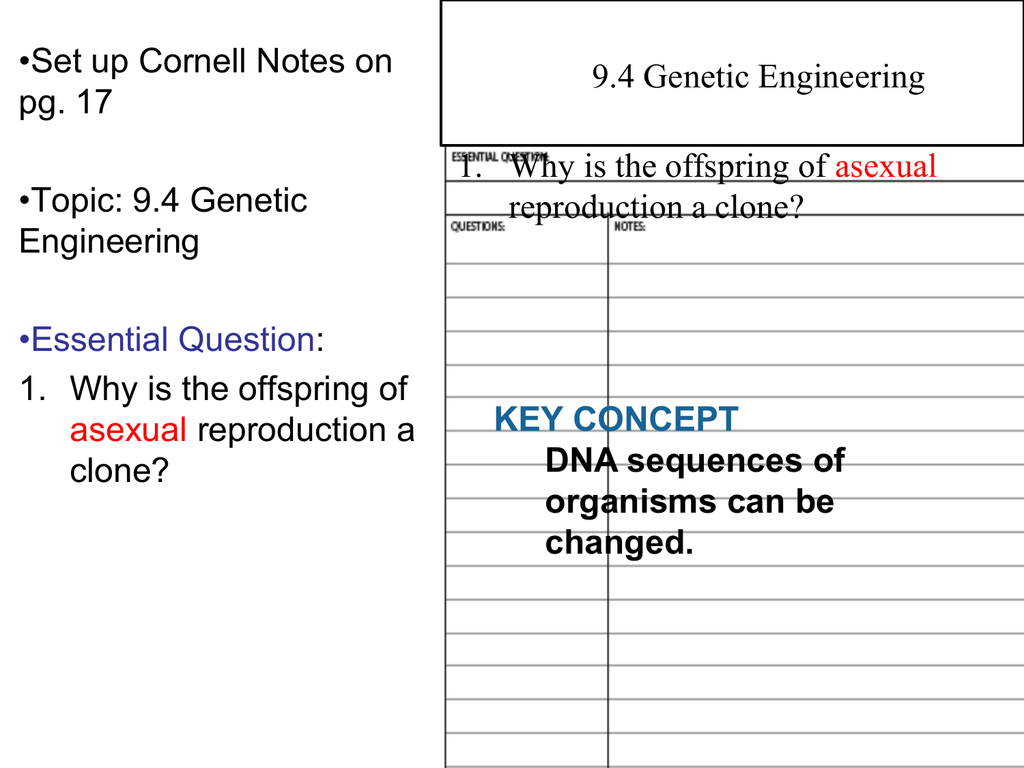This screenshot has height=768, width=1024.
Task: Click "reproduction a clone?" in the notes page
Action: click(x=656, y=208)
